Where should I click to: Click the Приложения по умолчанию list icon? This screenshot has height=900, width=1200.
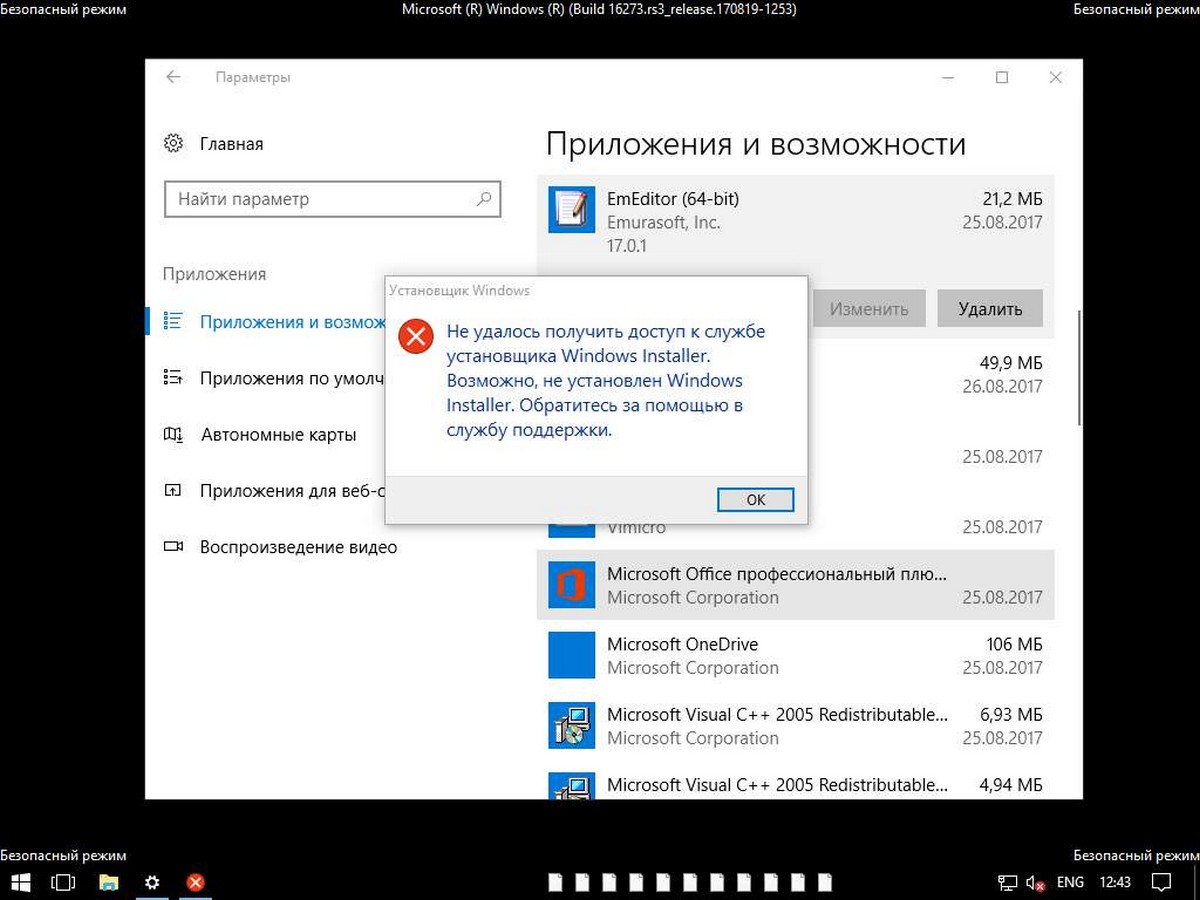173,378
